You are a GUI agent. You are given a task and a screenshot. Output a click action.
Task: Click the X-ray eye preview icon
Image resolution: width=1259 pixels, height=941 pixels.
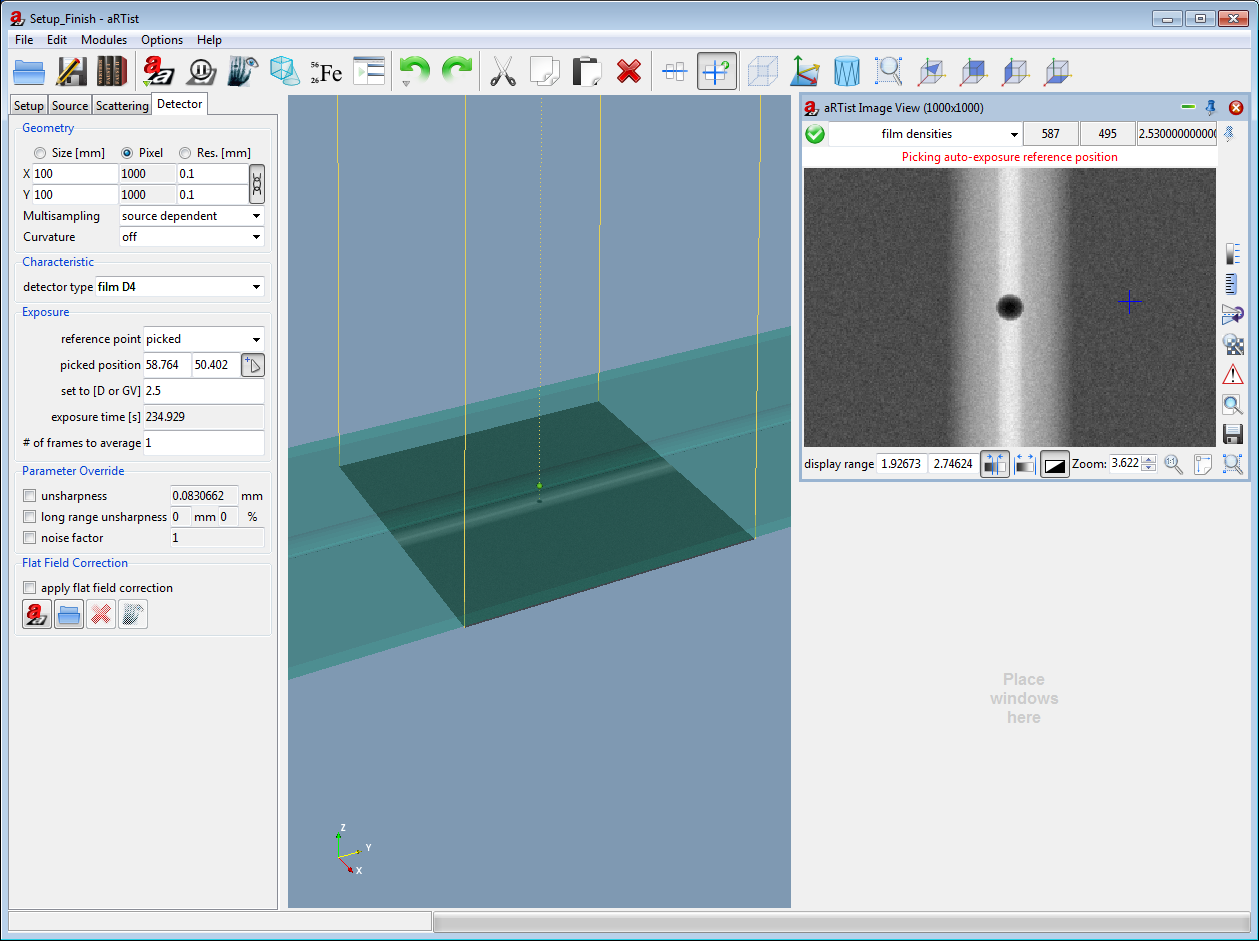pos(243,72)
